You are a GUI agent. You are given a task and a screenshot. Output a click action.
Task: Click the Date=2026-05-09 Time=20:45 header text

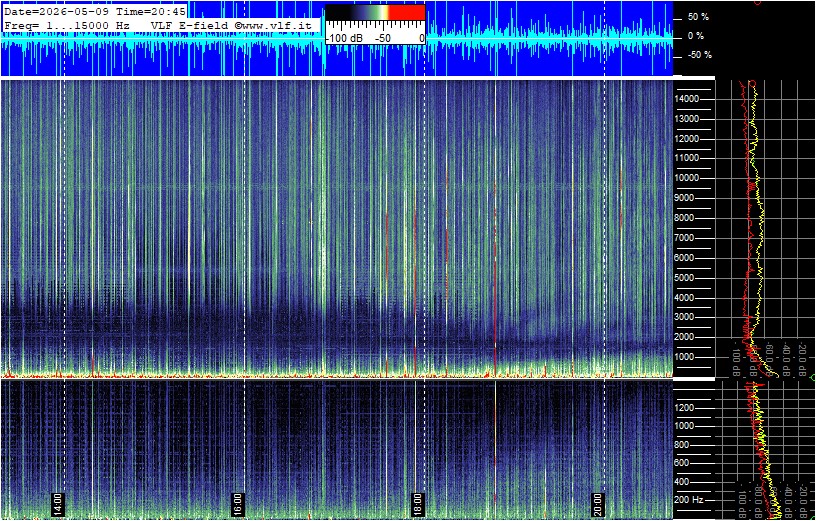(x=95, y=11)
